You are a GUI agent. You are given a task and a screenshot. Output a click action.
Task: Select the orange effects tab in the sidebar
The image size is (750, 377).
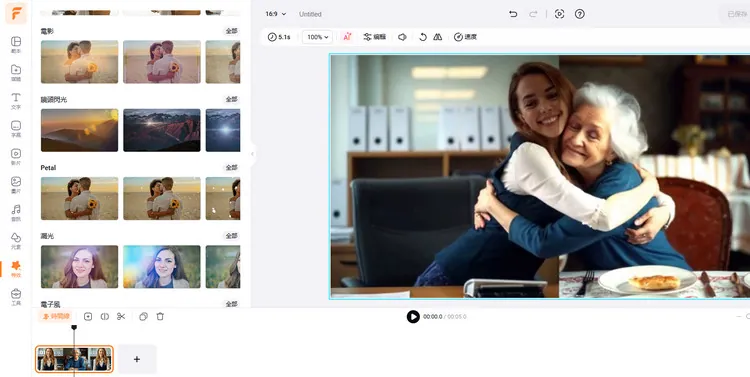(x=16, y=269)
